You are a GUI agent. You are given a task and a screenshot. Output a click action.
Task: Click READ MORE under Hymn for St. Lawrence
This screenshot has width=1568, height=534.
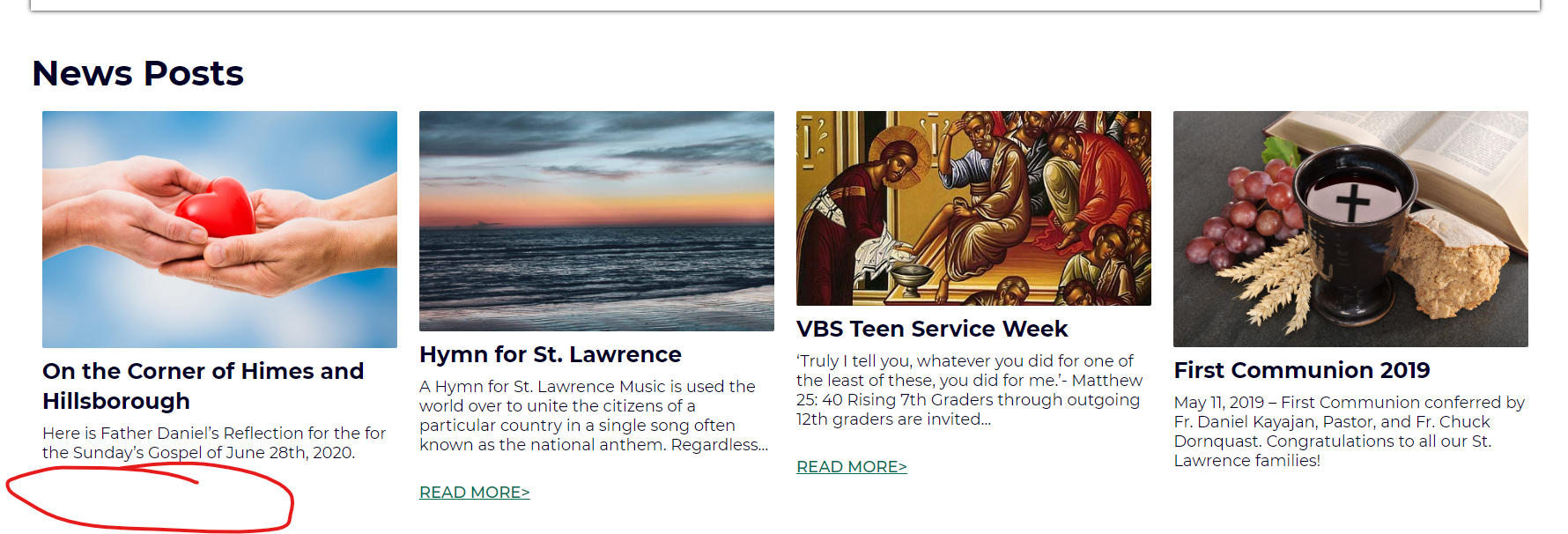pyautogui.click(x=474, y=493)
